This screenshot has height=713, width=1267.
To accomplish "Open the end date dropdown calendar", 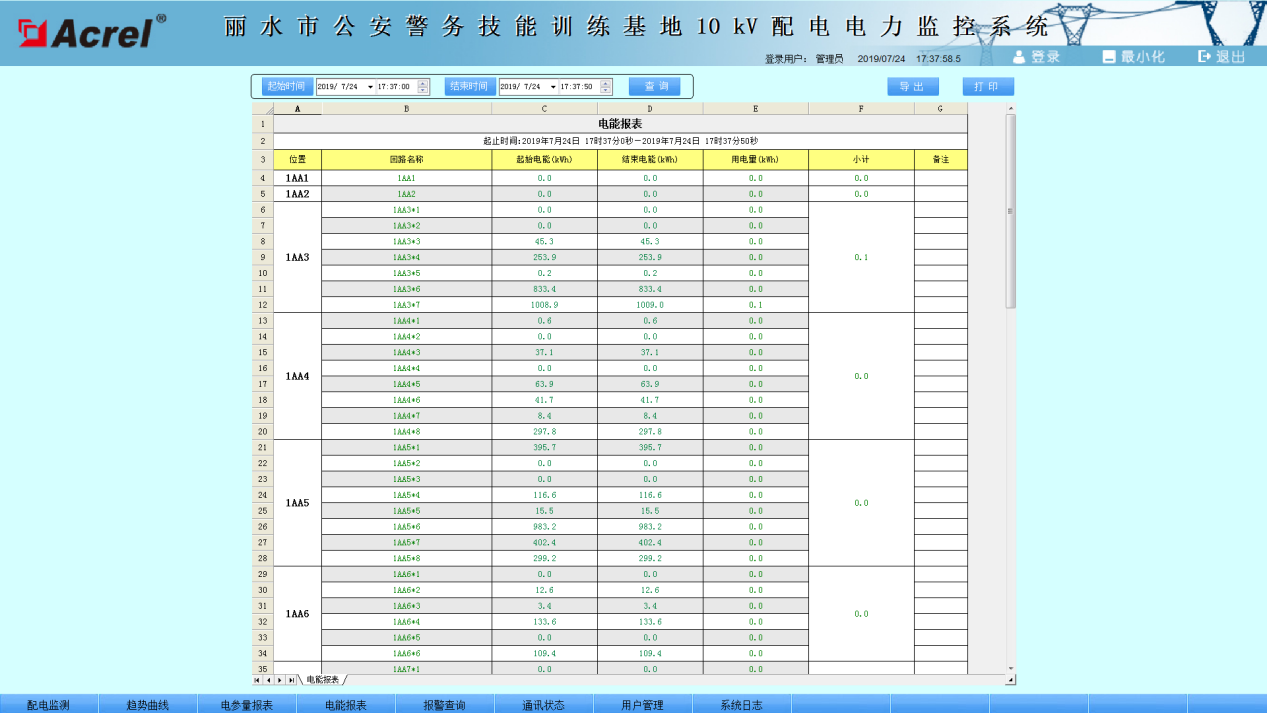I will coord(553,87).
